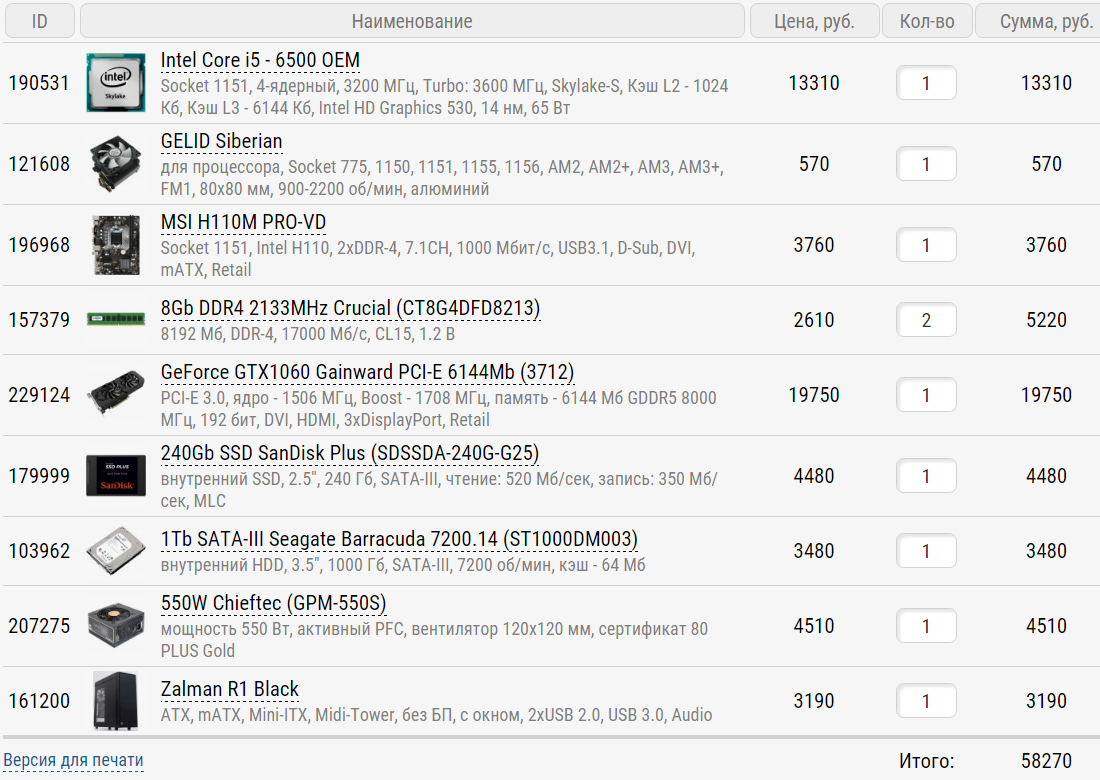Open the 1Tb SATA-III Seagate Barracuda link
The image size is (1100, 780).
[399, 539]
